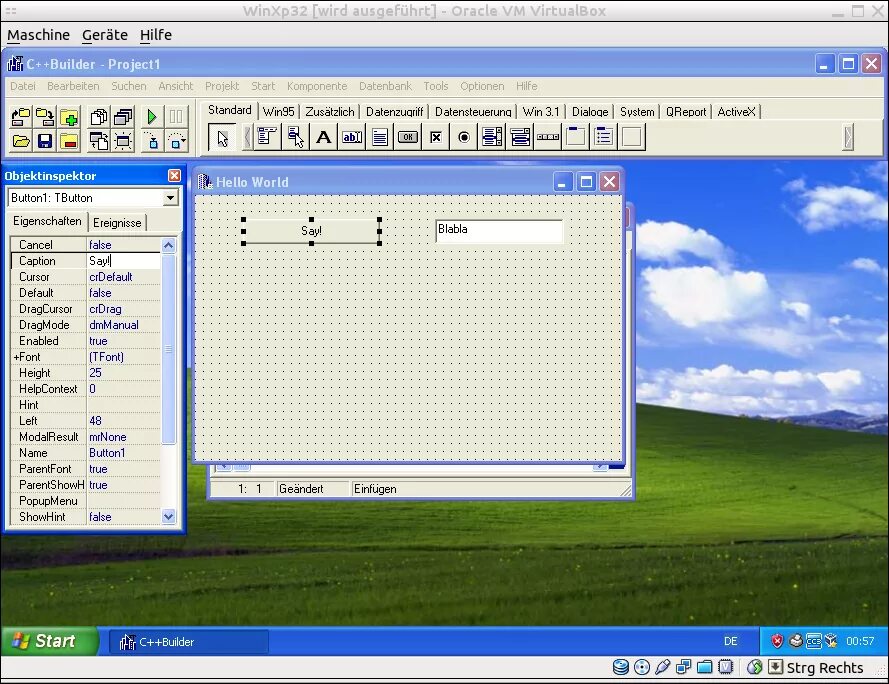Expand the +Font property
Screen dimensions: 889x684
(x=16, y=357)
